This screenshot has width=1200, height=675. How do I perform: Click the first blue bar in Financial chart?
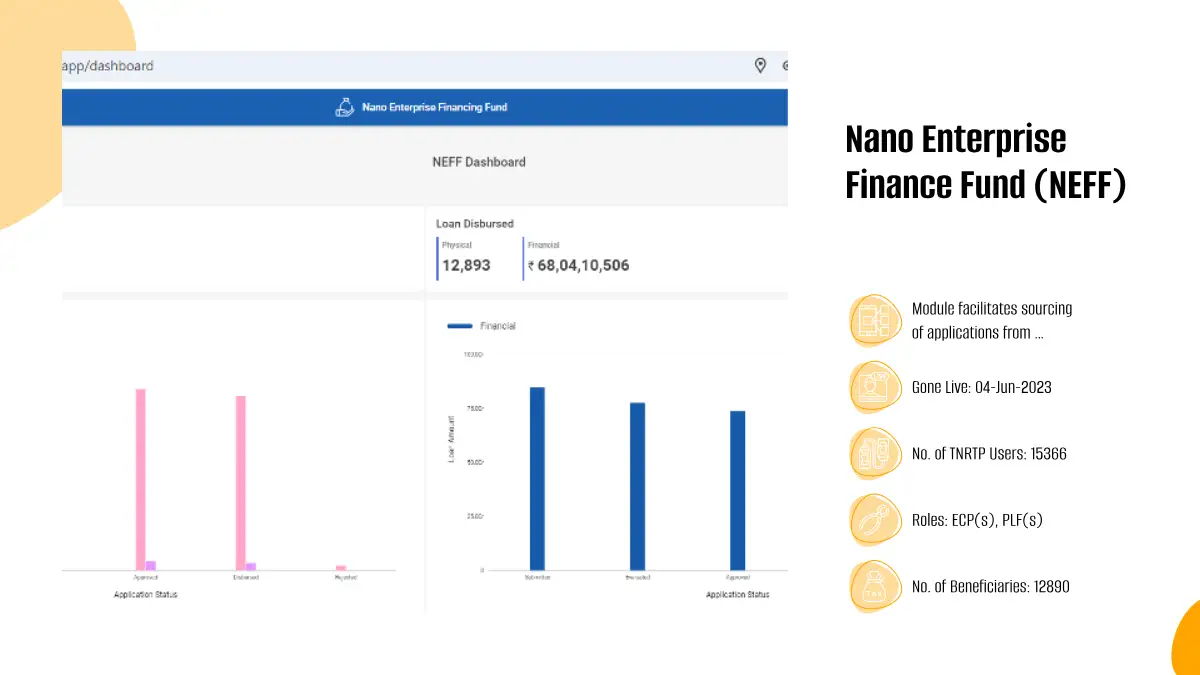(x=537, y=478)
